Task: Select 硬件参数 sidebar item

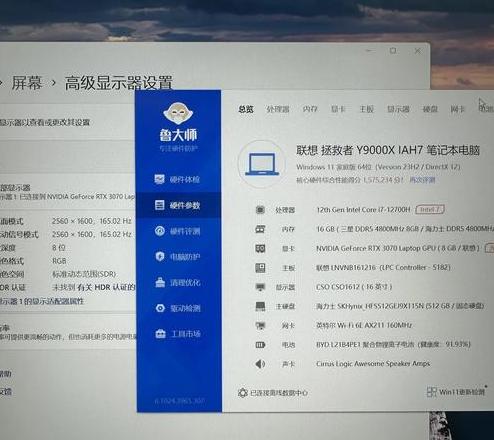Action: coord(178,205)
